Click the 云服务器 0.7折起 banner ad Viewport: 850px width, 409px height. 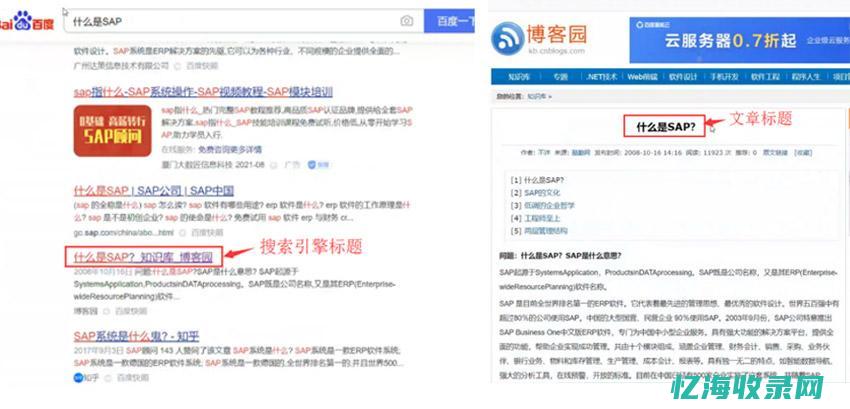735,40
